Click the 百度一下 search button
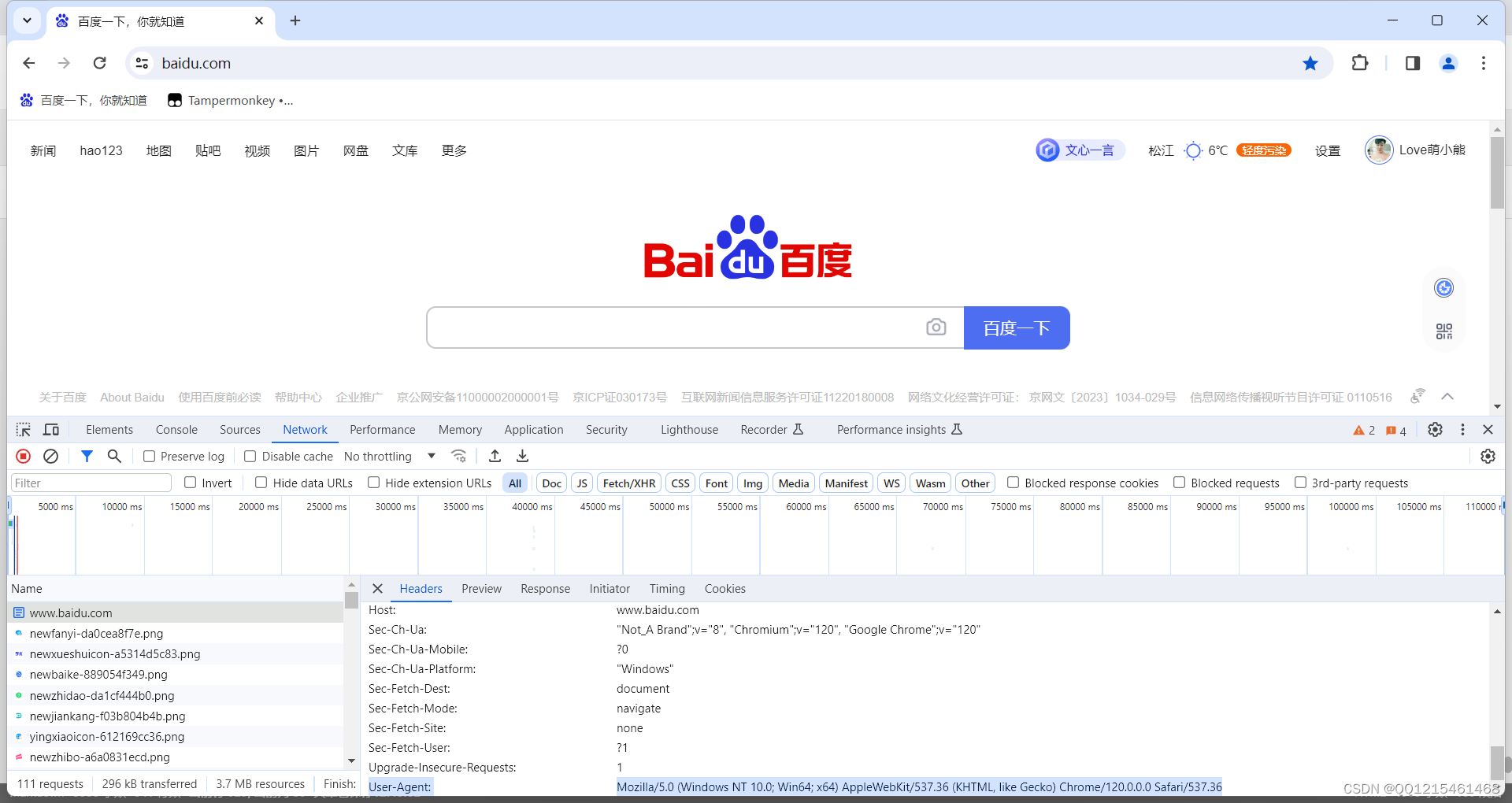This screenshot has width=1512, height=803. [1017, 327]
